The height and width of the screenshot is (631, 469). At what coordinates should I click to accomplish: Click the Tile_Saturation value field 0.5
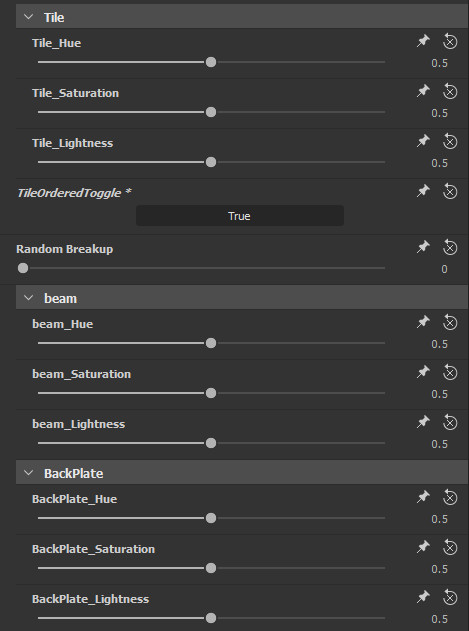point(439,113)
